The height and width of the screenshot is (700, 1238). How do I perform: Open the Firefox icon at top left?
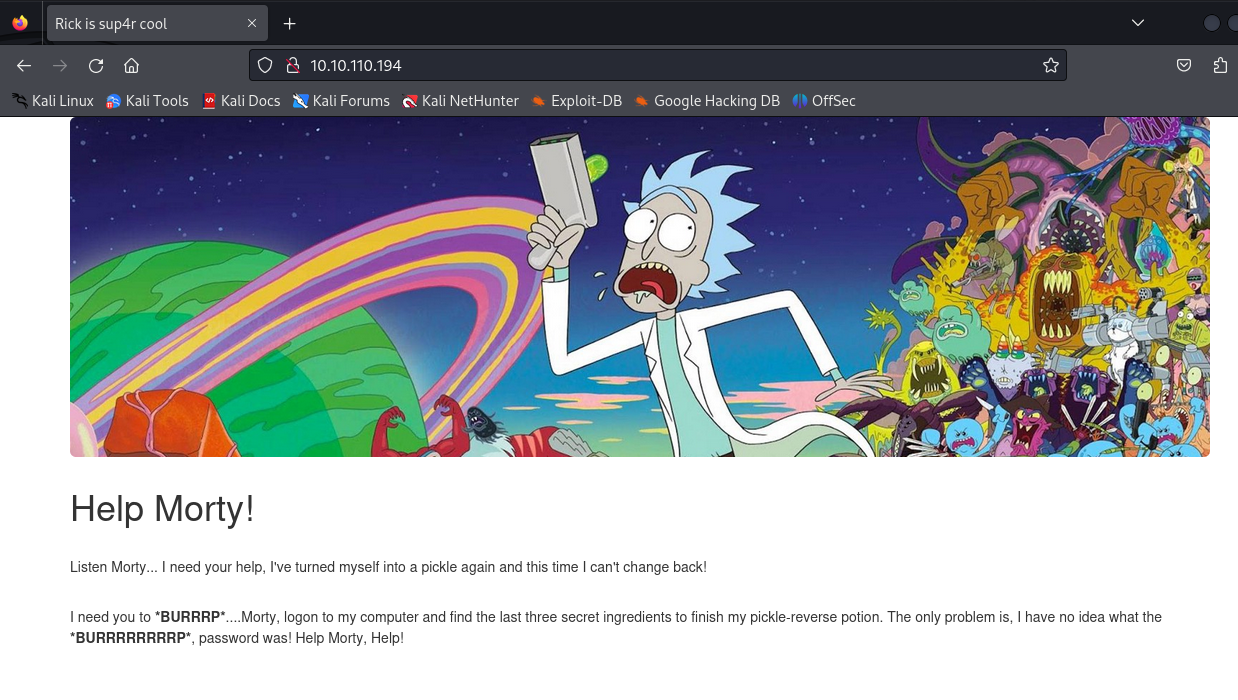20,23
